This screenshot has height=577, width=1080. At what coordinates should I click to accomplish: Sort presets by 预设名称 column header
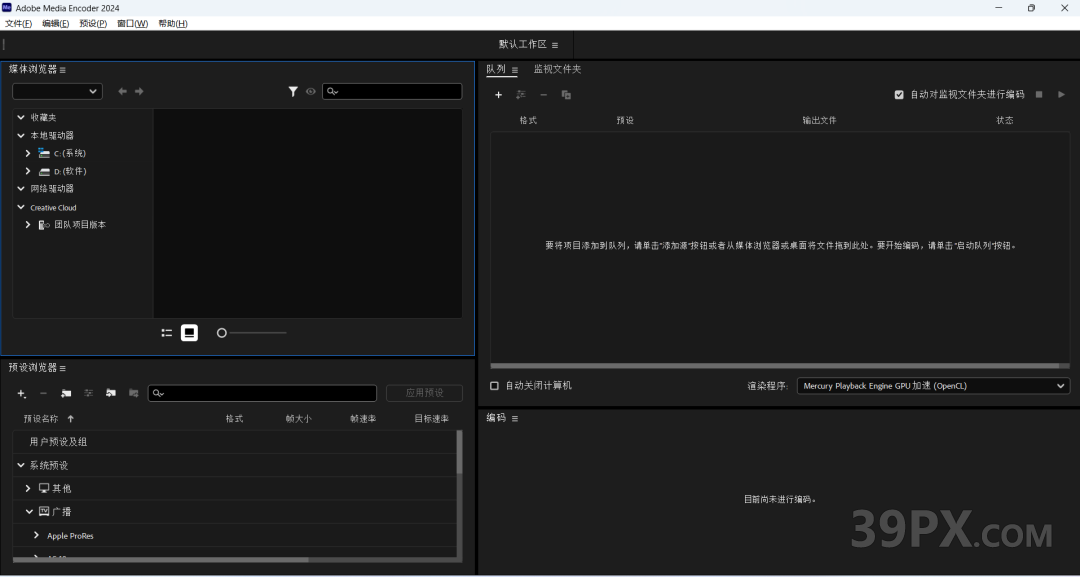click(x=41, y=419)
